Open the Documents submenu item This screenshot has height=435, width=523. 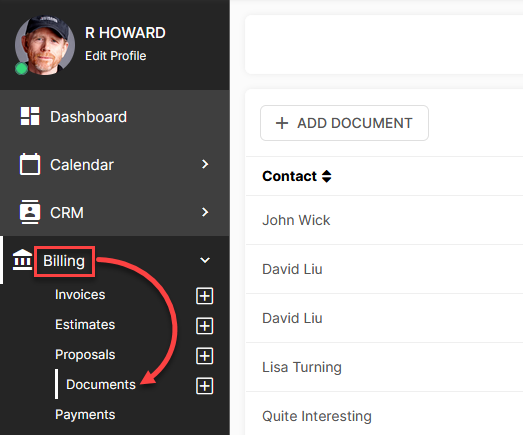101,384
